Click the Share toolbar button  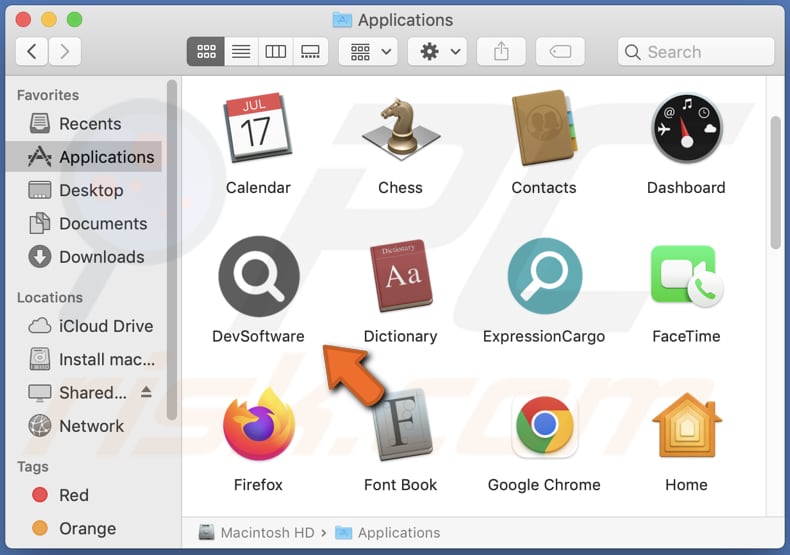[x=503, y=52]
